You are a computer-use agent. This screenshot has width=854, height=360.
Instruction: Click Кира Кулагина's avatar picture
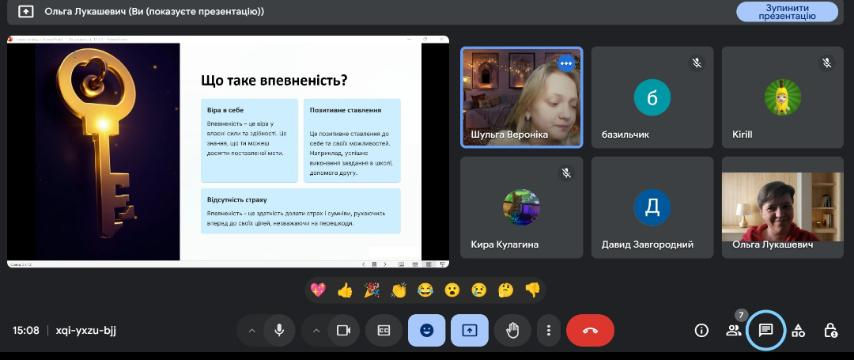[521, 208]
